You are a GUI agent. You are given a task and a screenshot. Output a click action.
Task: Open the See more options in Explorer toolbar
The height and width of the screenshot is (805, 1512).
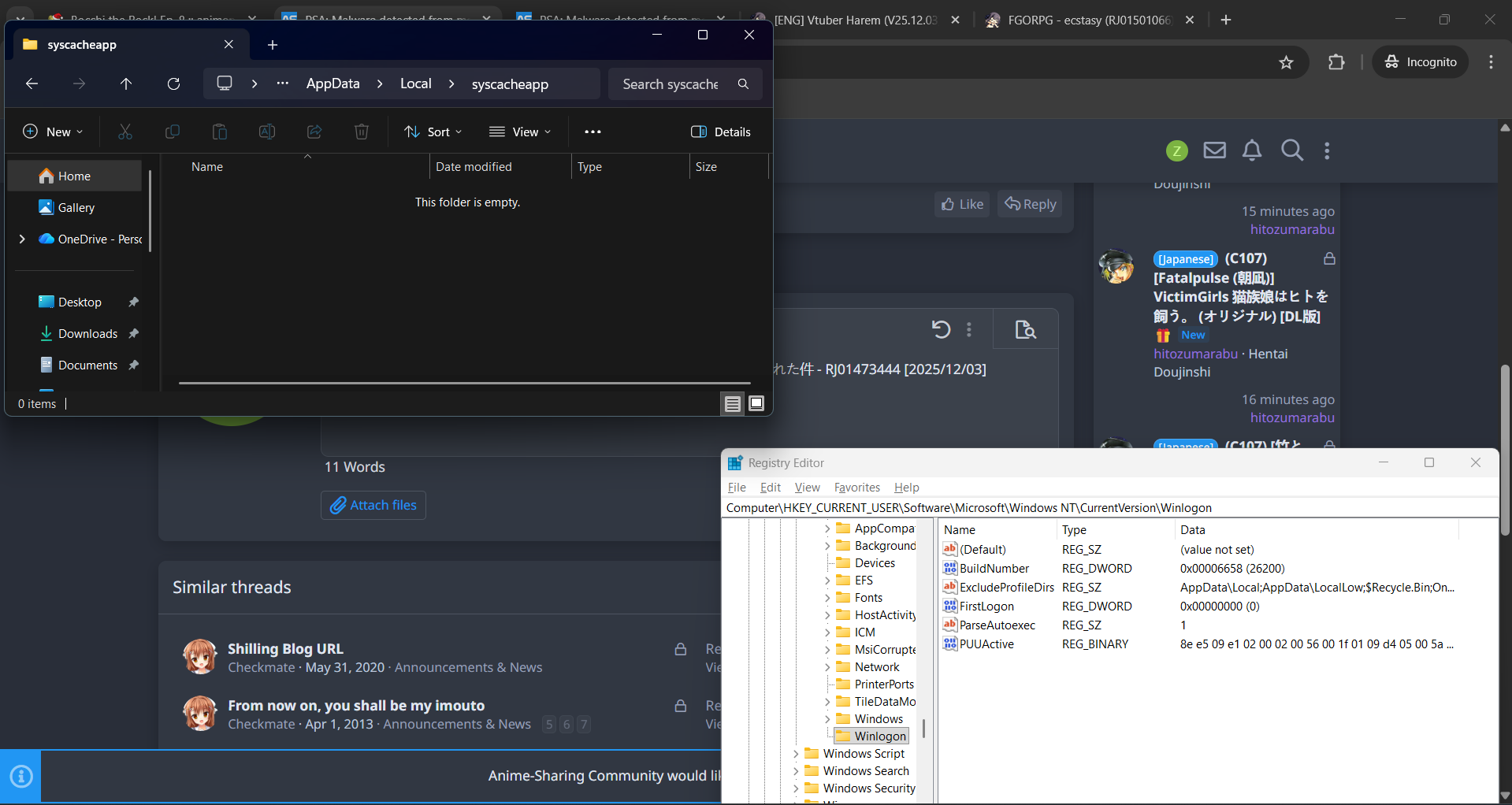click(x=593, y=132)
